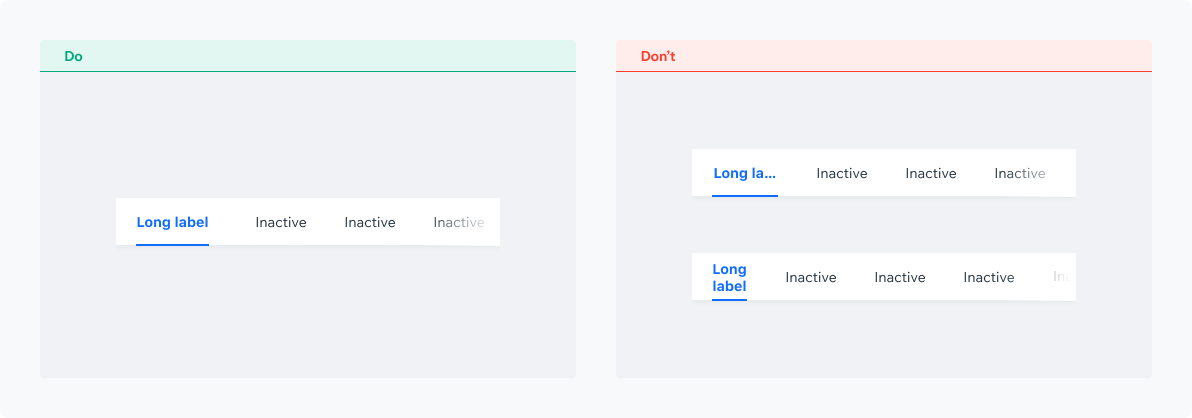This screenshot has width=1192, height=418.
Task: Switch to the second Inactive tab in the bottom Don't bar
Action: point(900,277)
